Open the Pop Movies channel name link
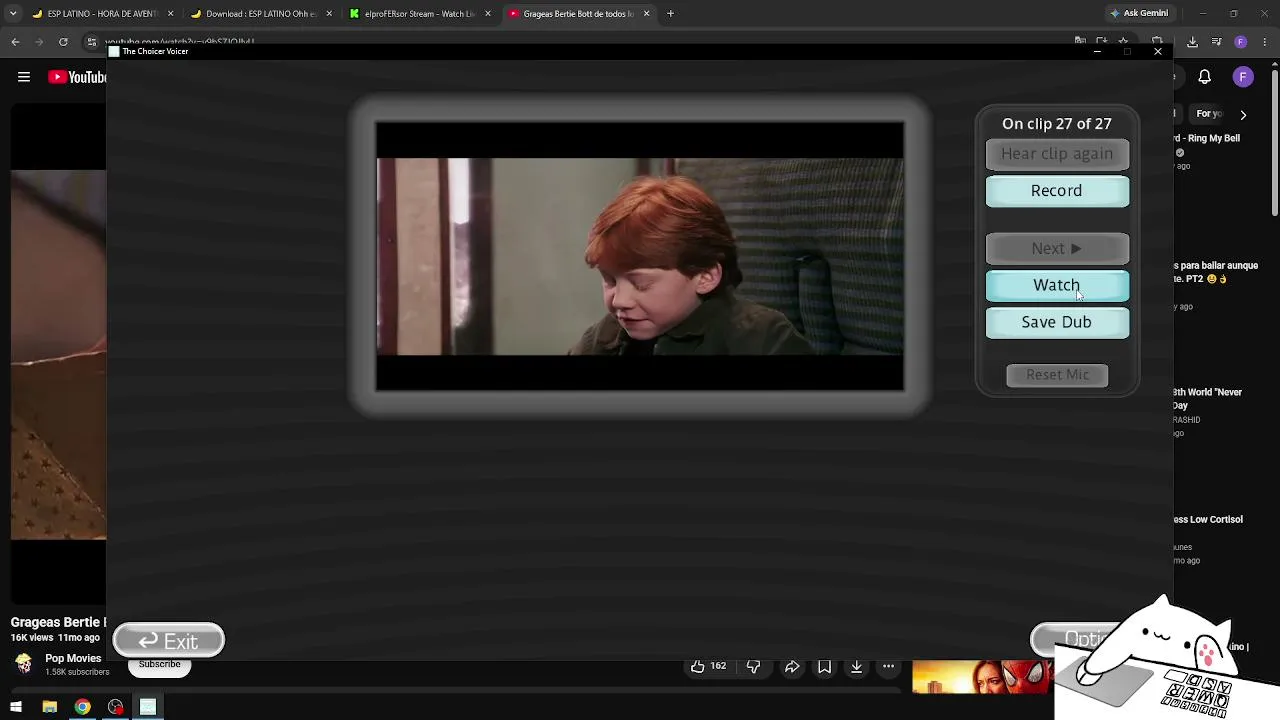Viewport: 1280px width, 720px height. click(73, 659)
